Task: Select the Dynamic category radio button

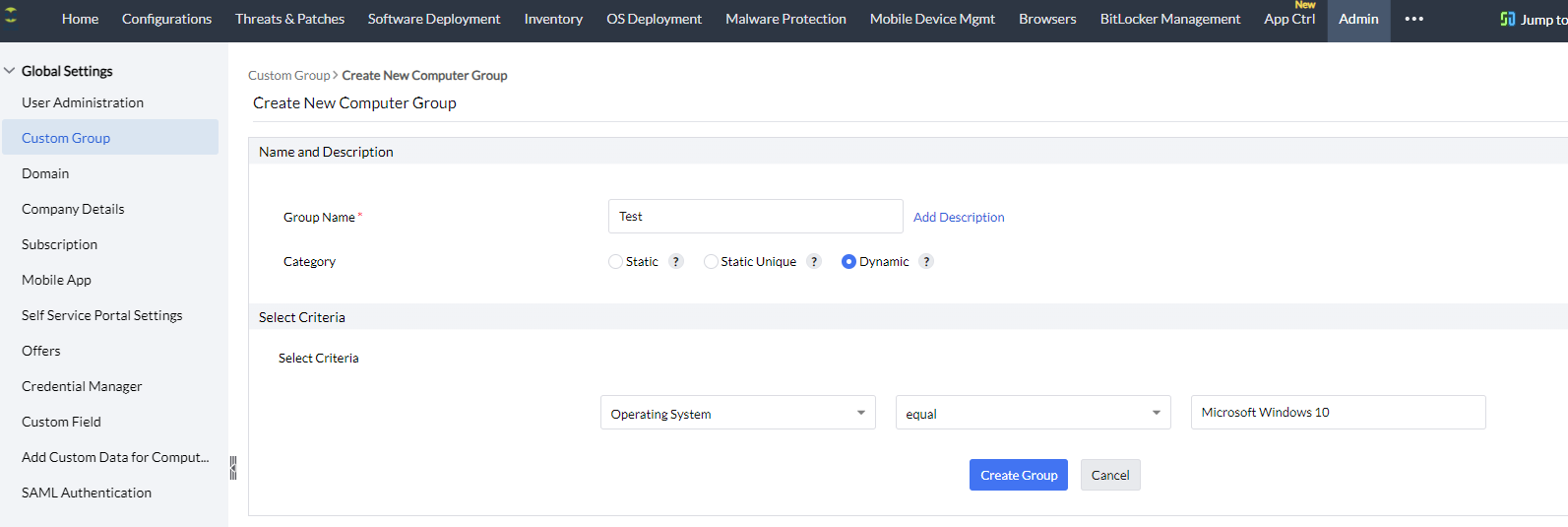Action: (848, 262)
